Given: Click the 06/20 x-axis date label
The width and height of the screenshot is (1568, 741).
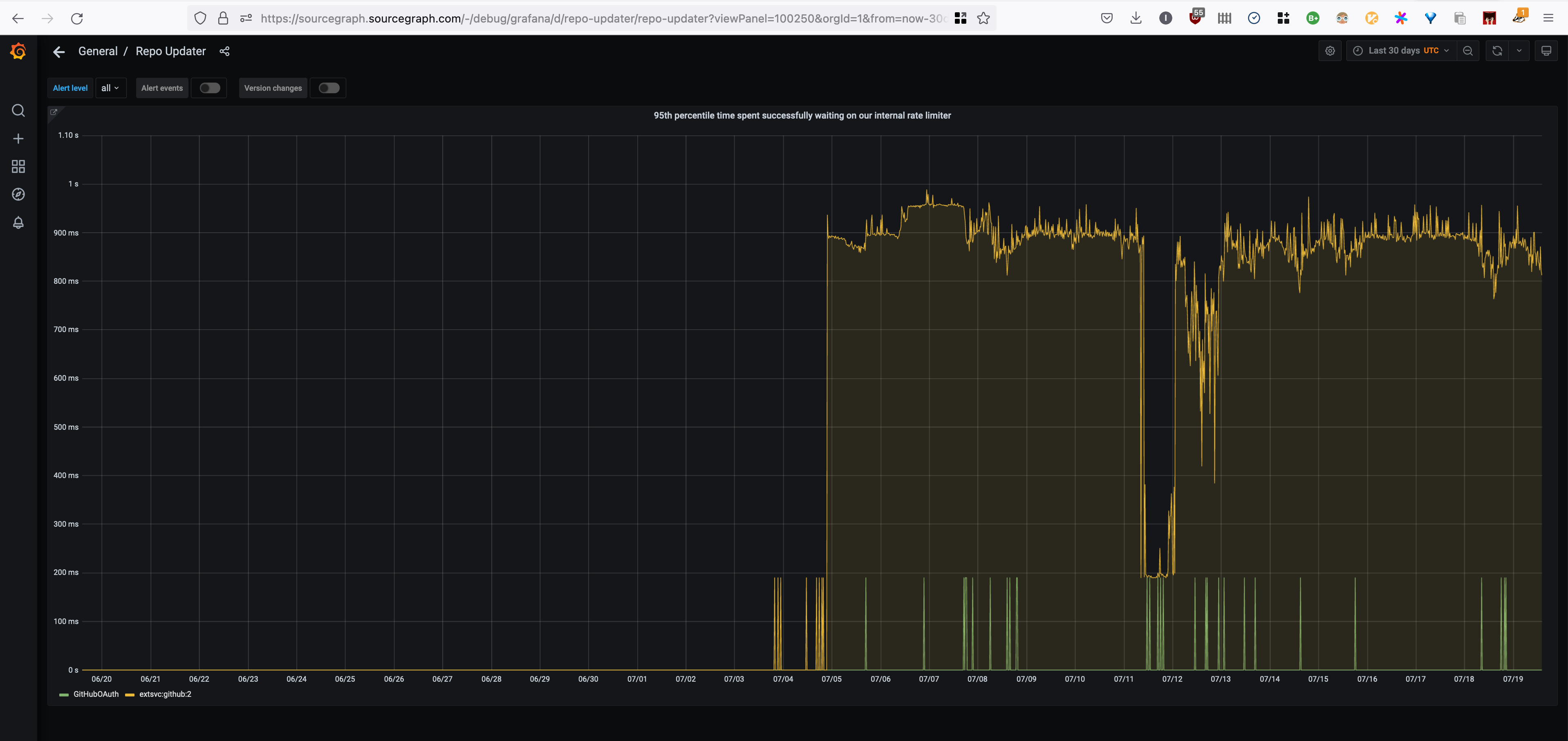Looking at the screenshot, I should (102, 679).
